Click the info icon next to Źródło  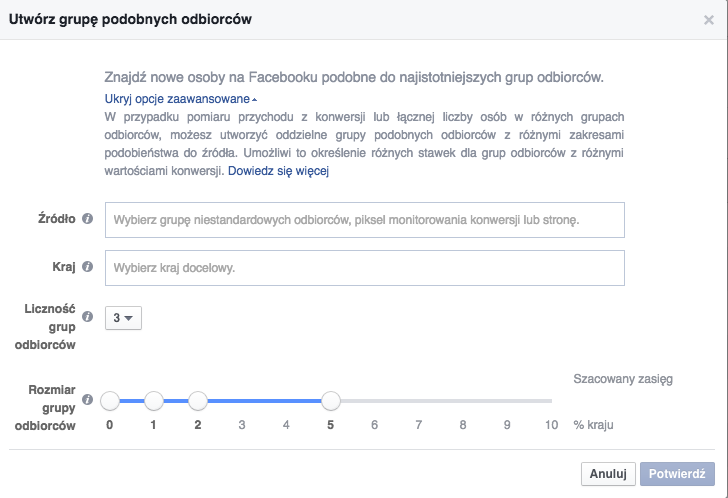click(x=88, y=219)
